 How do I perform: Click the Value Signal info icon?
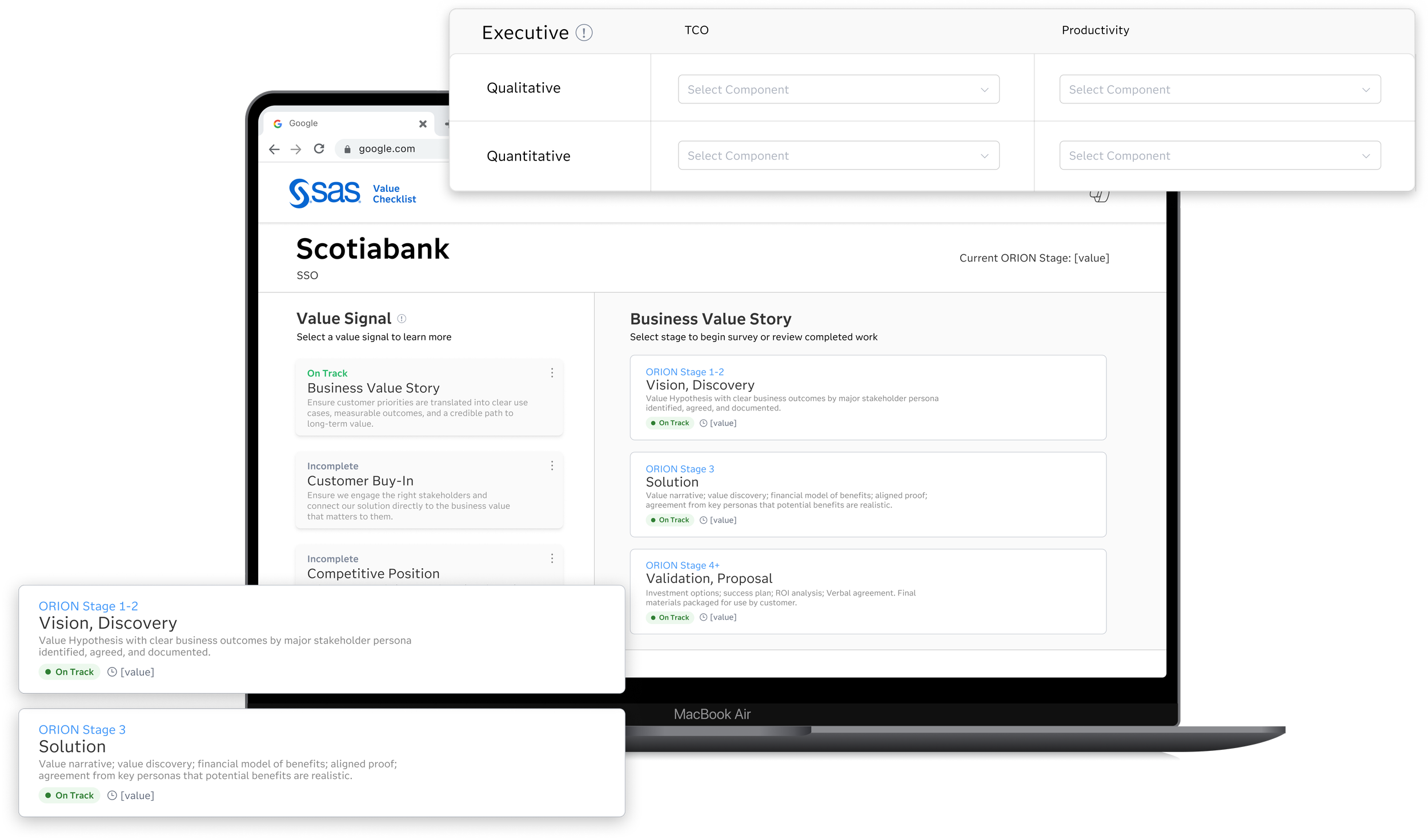[x=402, y=319]
